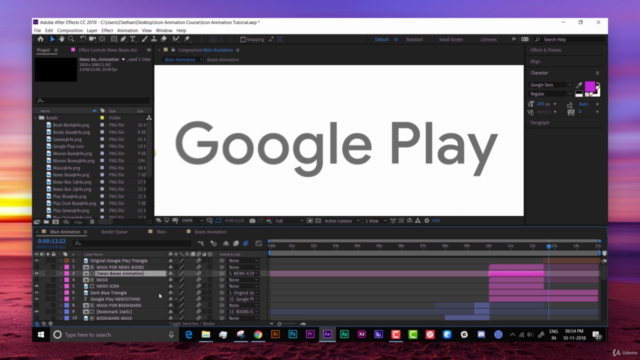This screenshot has height=360, width=640.
Task: Open the viewer magnification 100% dropdown
Action: (x=192, y=221)
